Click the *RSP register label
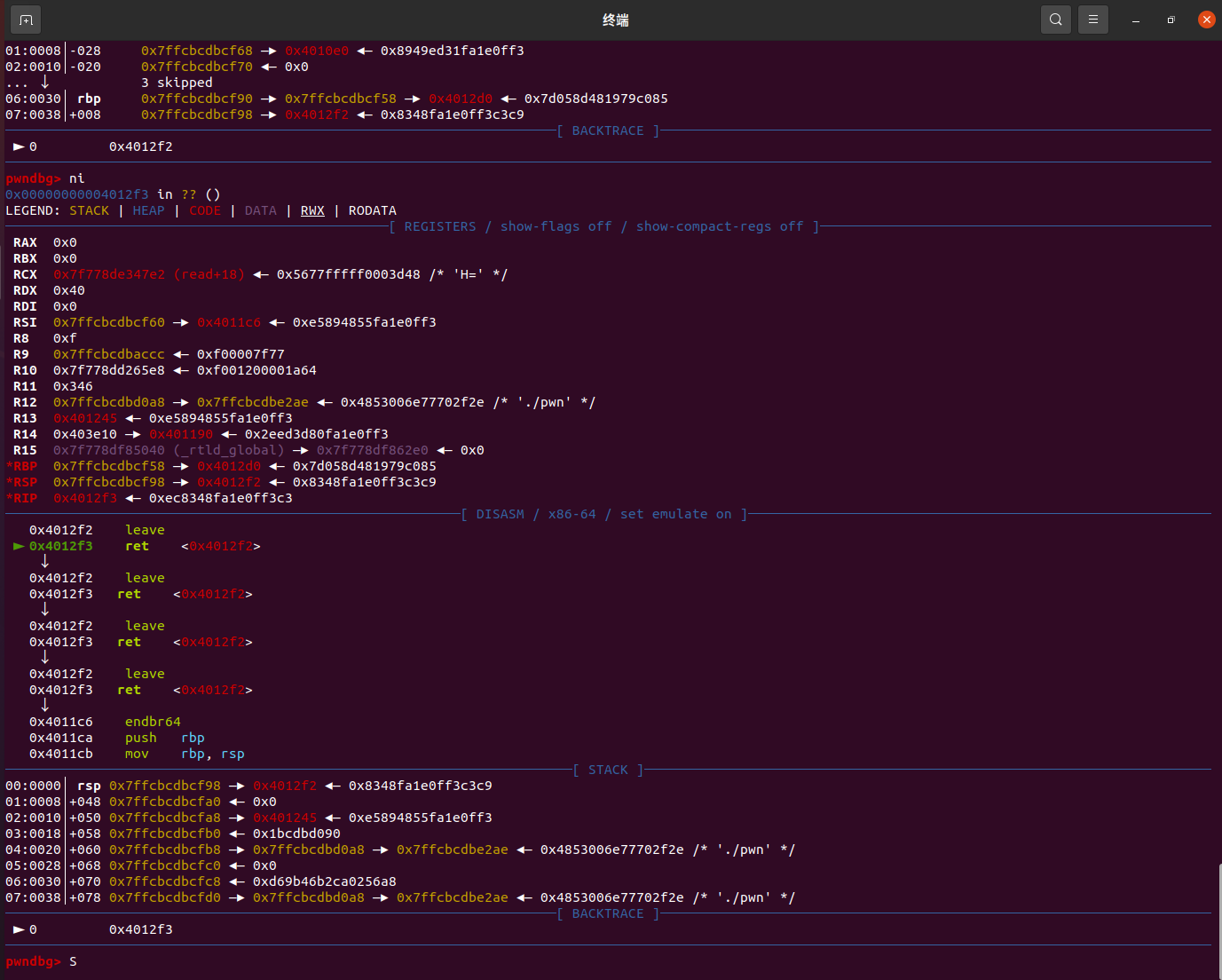 click(x=21, y=482)
